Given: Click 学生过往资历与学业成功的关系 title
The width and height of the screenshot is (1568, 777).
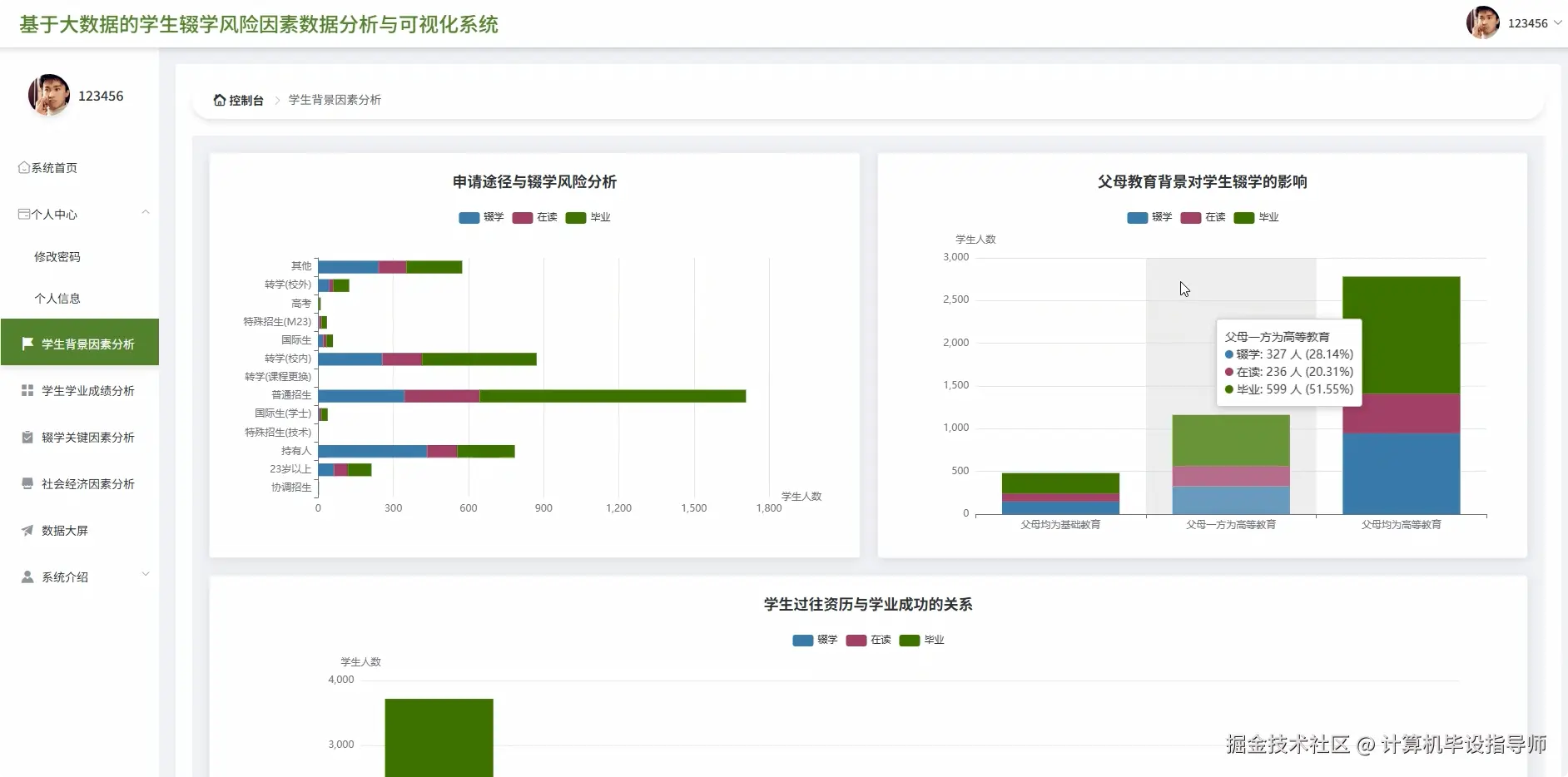Looking at the screenshot, I should 868,604.
